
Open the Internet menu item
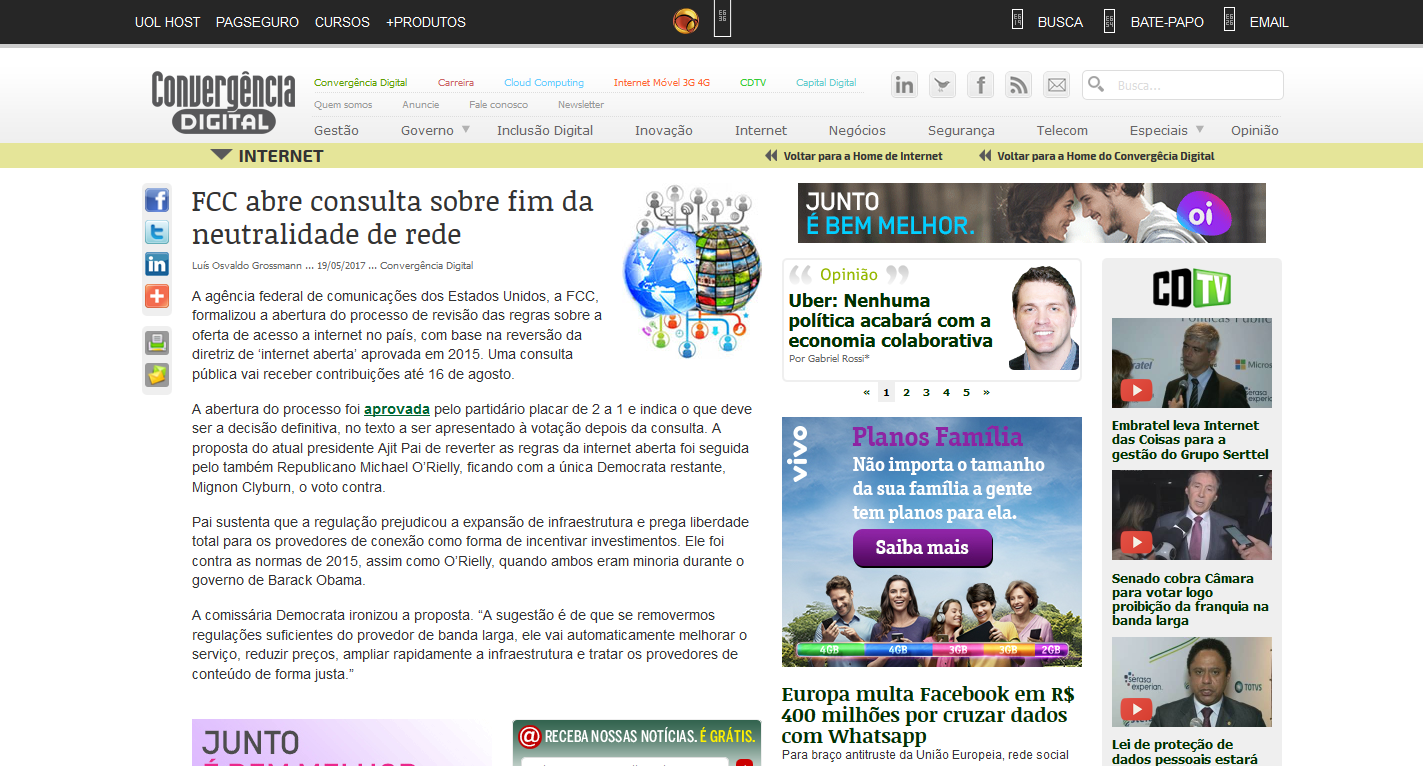click(x=761, y=130)
